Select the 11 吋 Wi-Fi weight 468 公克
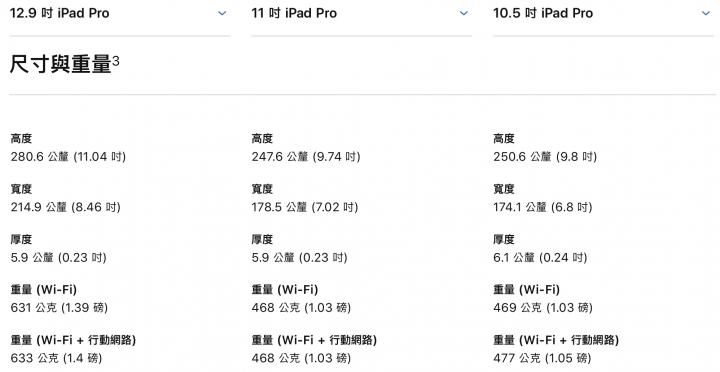The height and width of the screenshot is (372, 720). click(301, 308)
